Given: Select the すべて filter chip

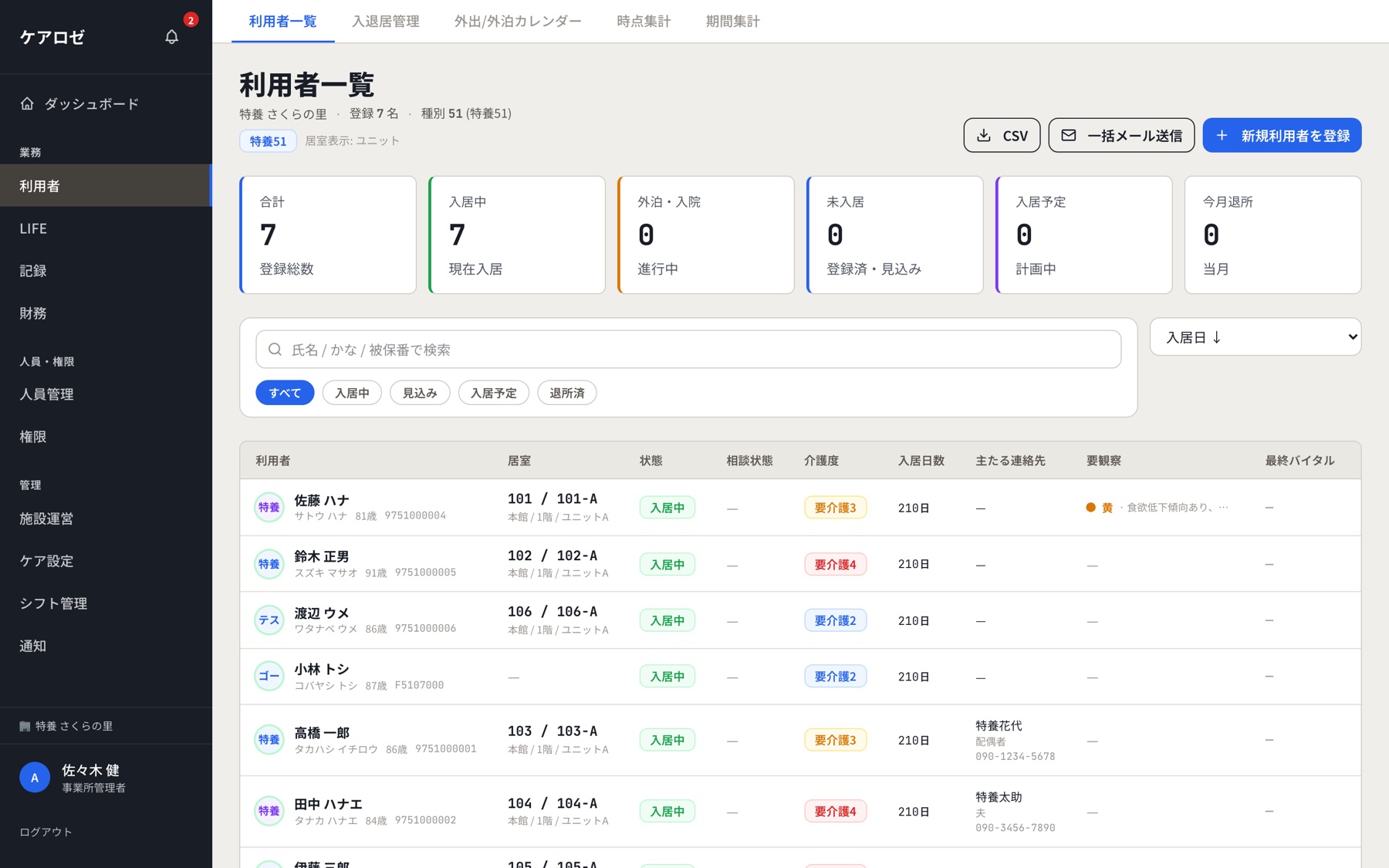Looking at the screenshot, I should click(285, 393).
